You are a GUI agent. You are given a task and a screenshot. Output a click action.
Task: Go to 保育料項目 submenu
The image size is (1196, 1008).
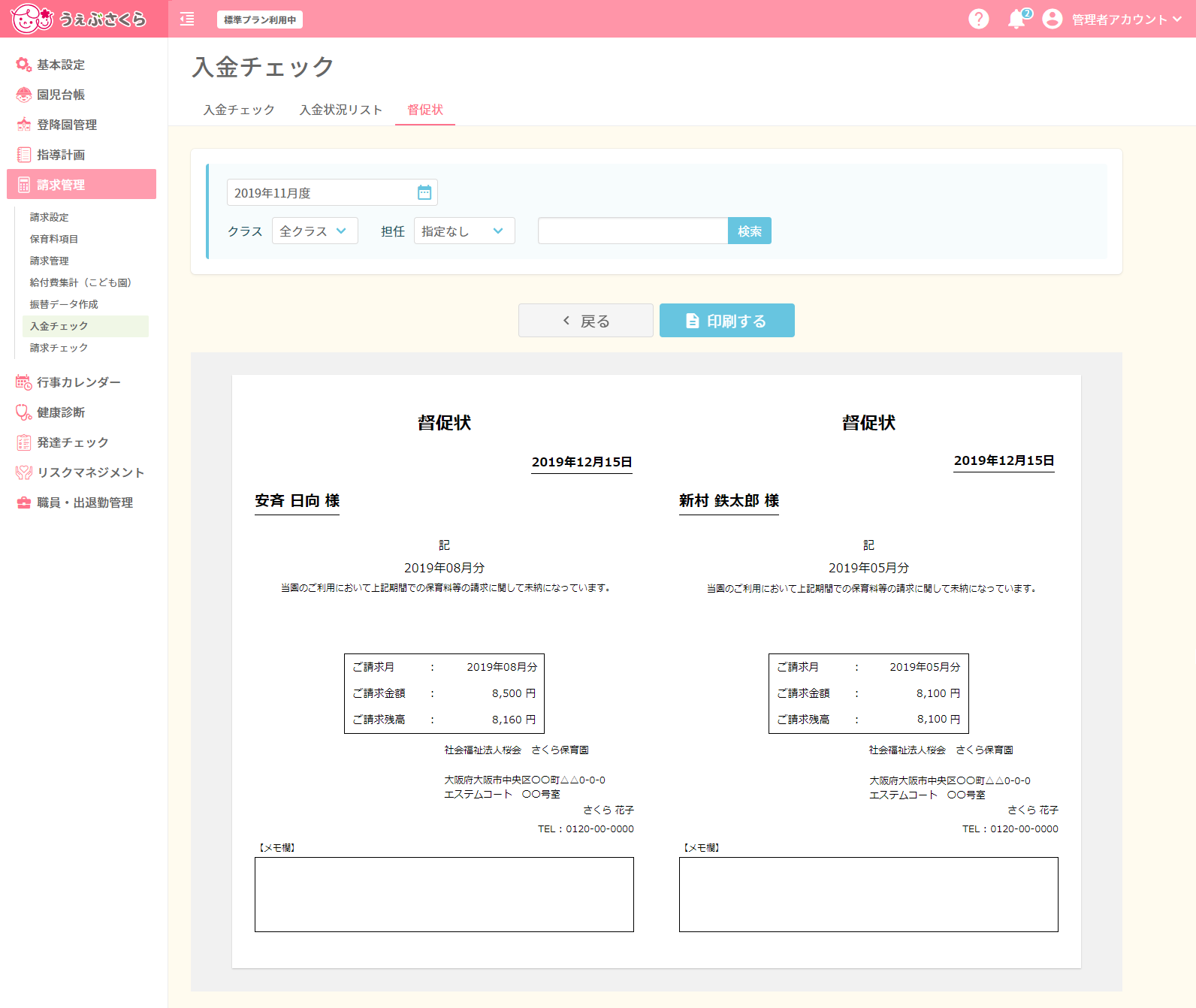pos(86,239)
